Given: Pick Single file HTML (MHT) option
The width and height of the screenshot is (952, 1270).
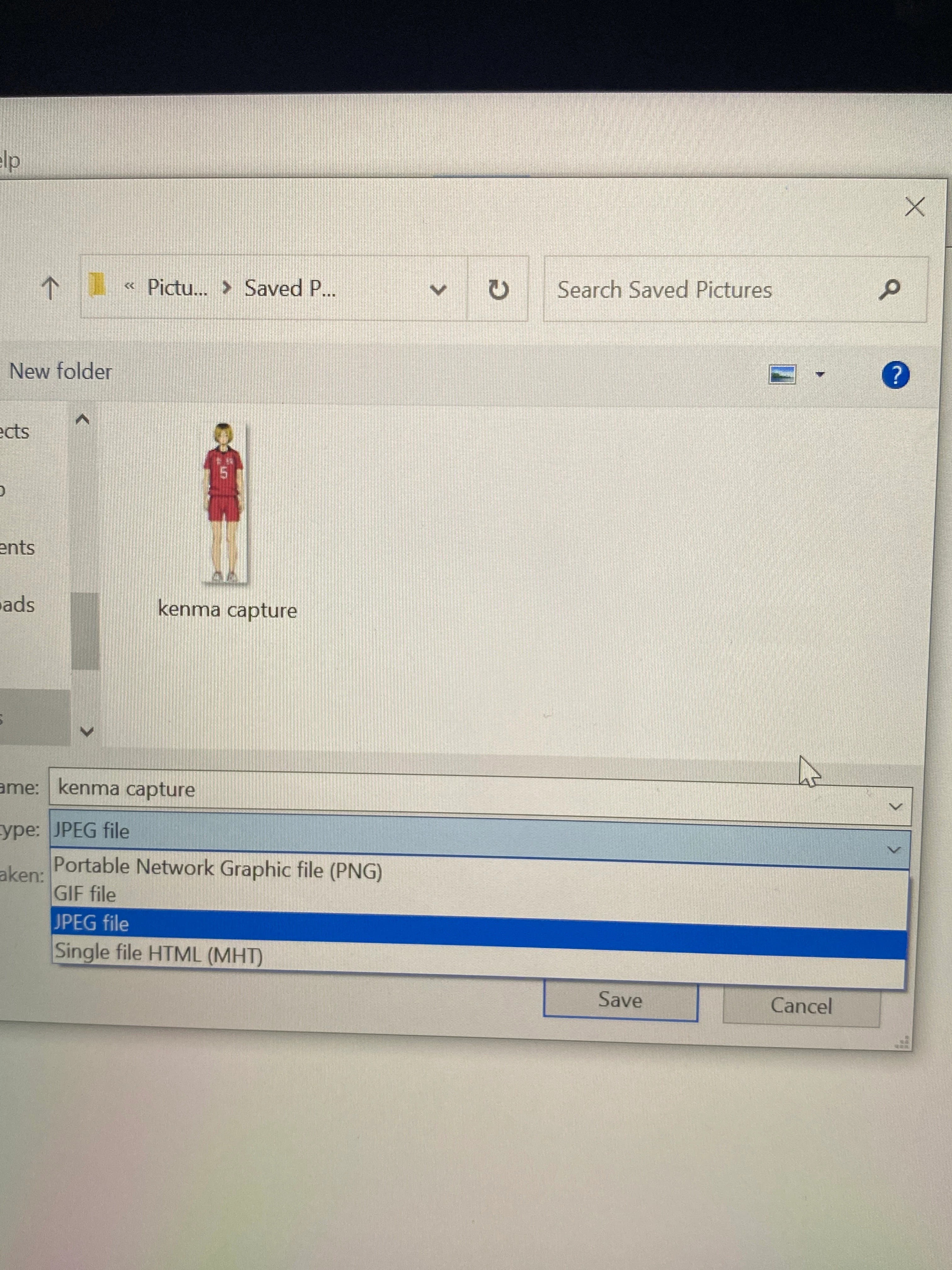Looking at the screenshot, I should point(159,954).
